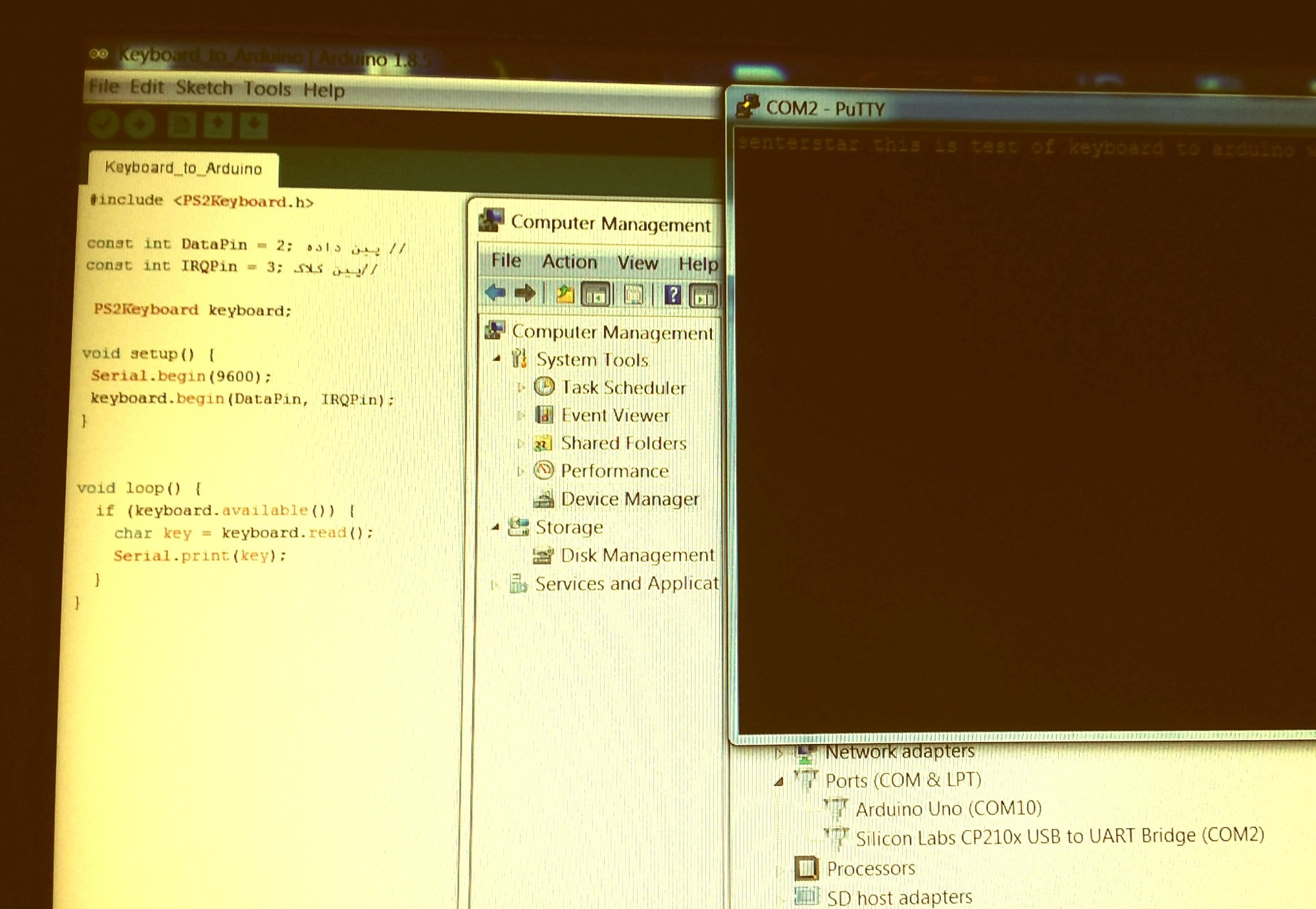Select the SD host adapters category

(x=899, y=898)
